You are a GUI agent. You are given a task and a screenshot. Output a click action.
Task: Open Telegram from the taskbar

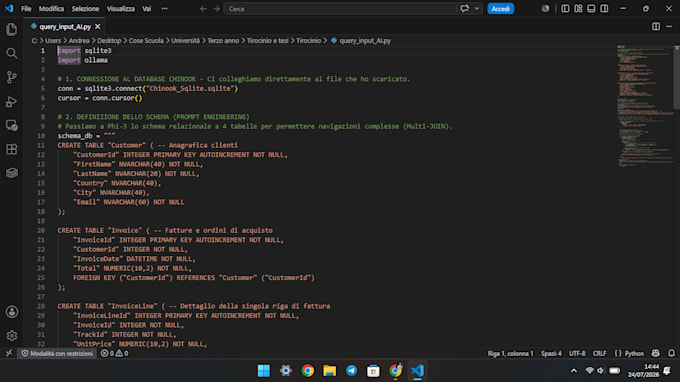(x=351, y=371)
